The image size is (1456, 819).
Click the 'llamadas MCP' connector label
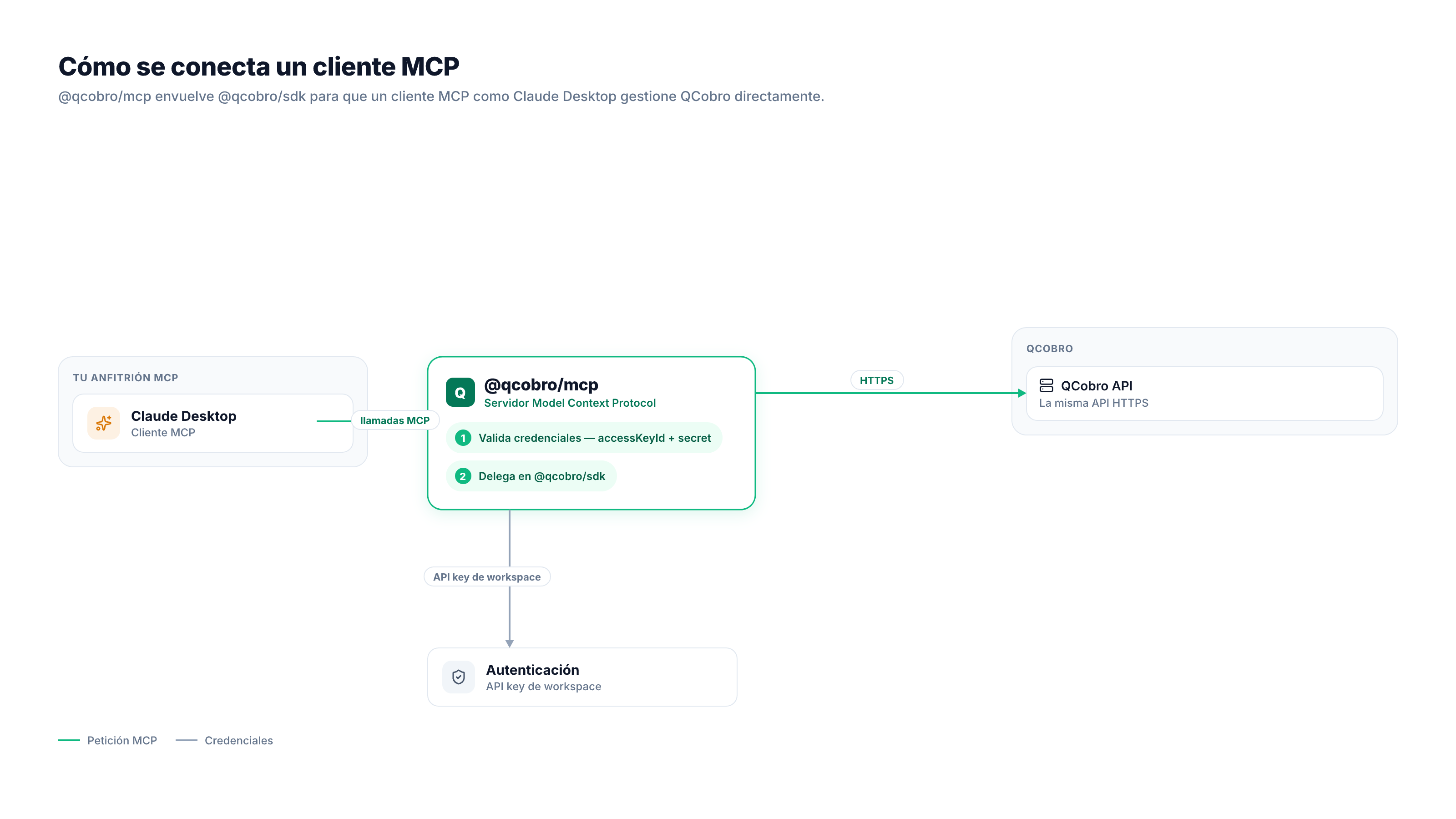point(394,420)
